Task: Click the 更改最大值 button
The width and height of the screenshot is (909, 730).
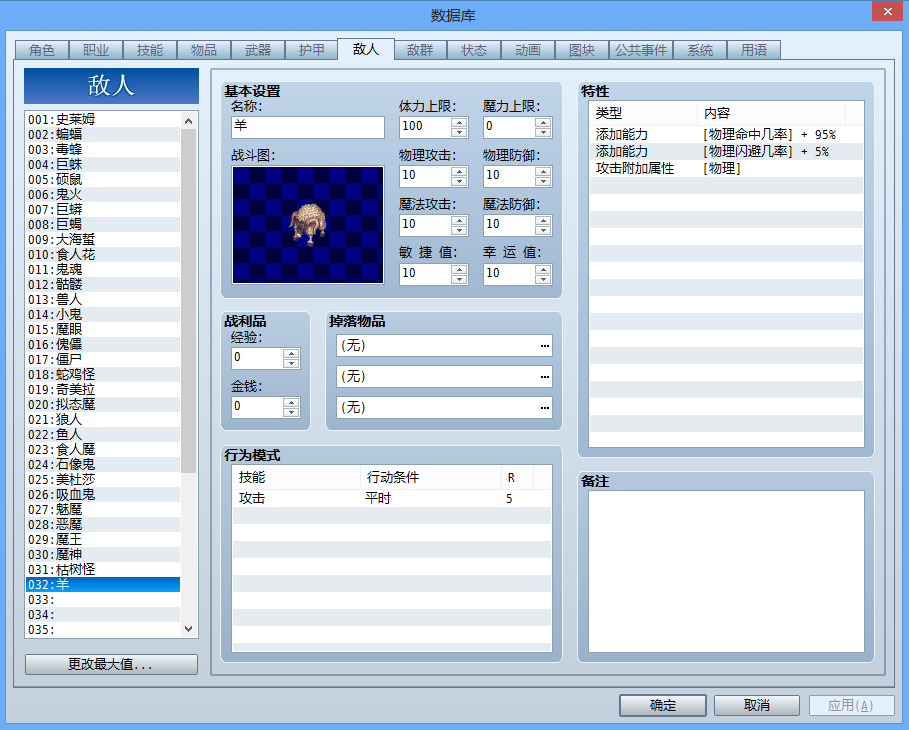Action: (111, 664)
